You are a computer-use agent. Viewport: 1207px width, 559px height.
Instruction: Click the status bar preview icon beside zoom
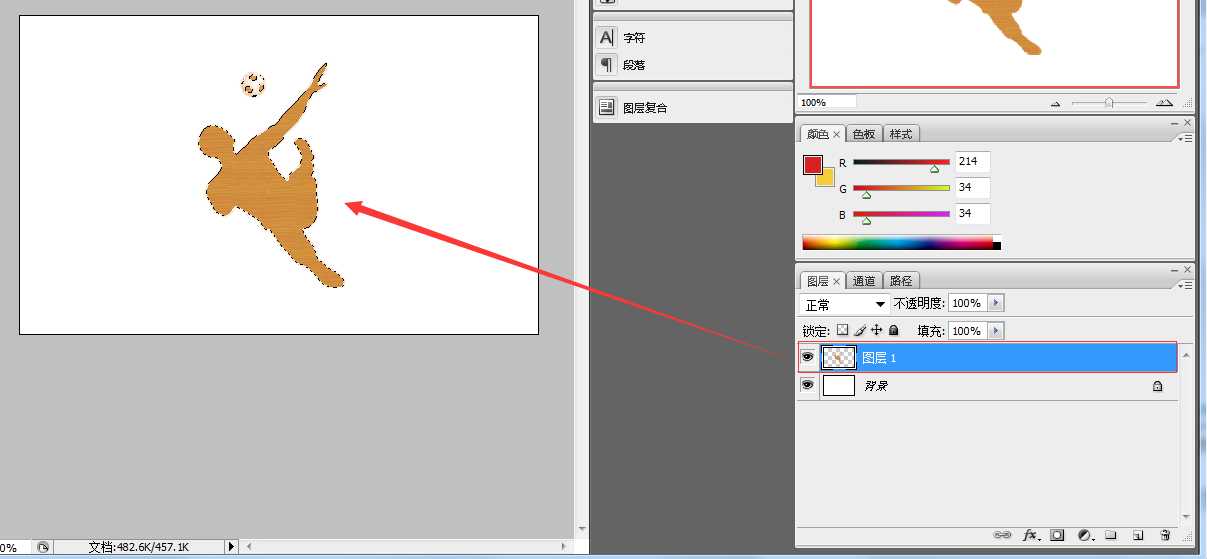[43, 547]
